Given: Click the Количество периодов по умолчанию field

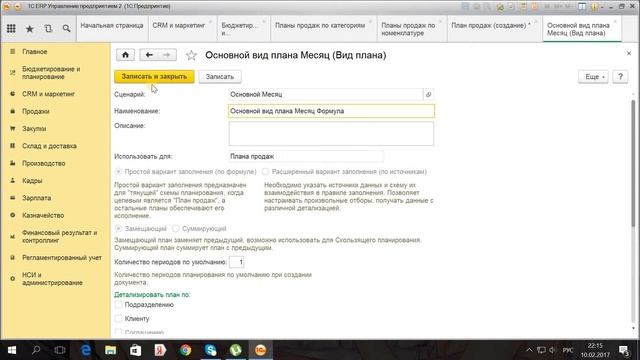Looking at the screenshot, I should tap(236, 262).
